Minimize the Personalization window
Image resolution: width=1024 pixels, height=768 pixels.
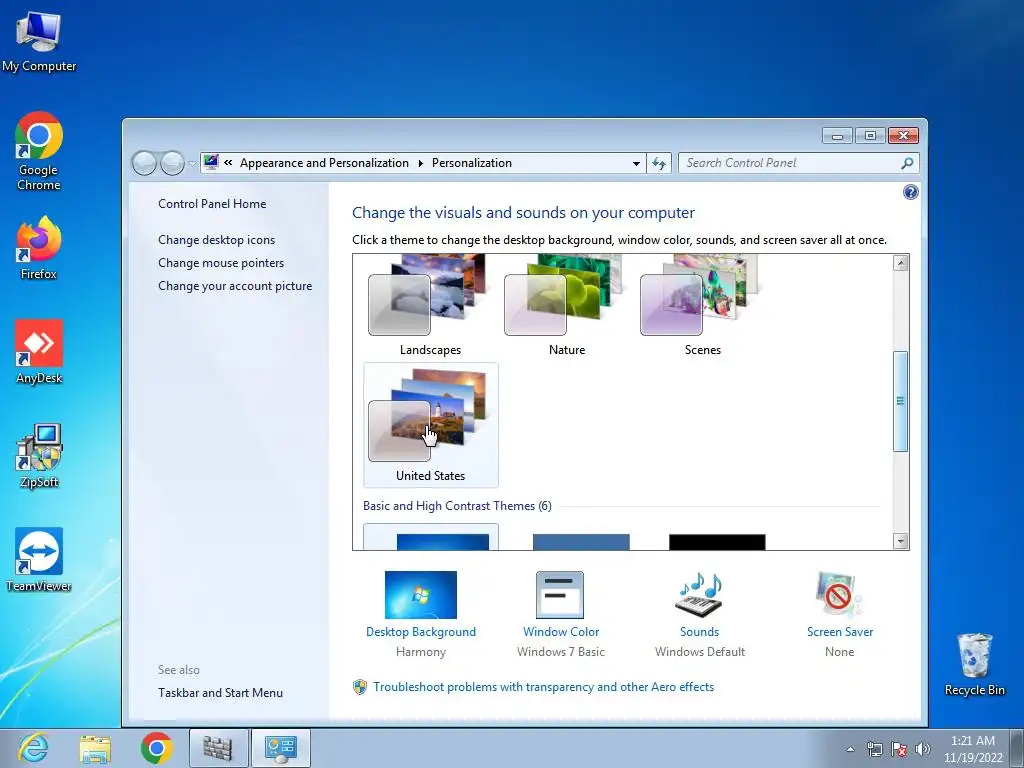click(837, 135)
